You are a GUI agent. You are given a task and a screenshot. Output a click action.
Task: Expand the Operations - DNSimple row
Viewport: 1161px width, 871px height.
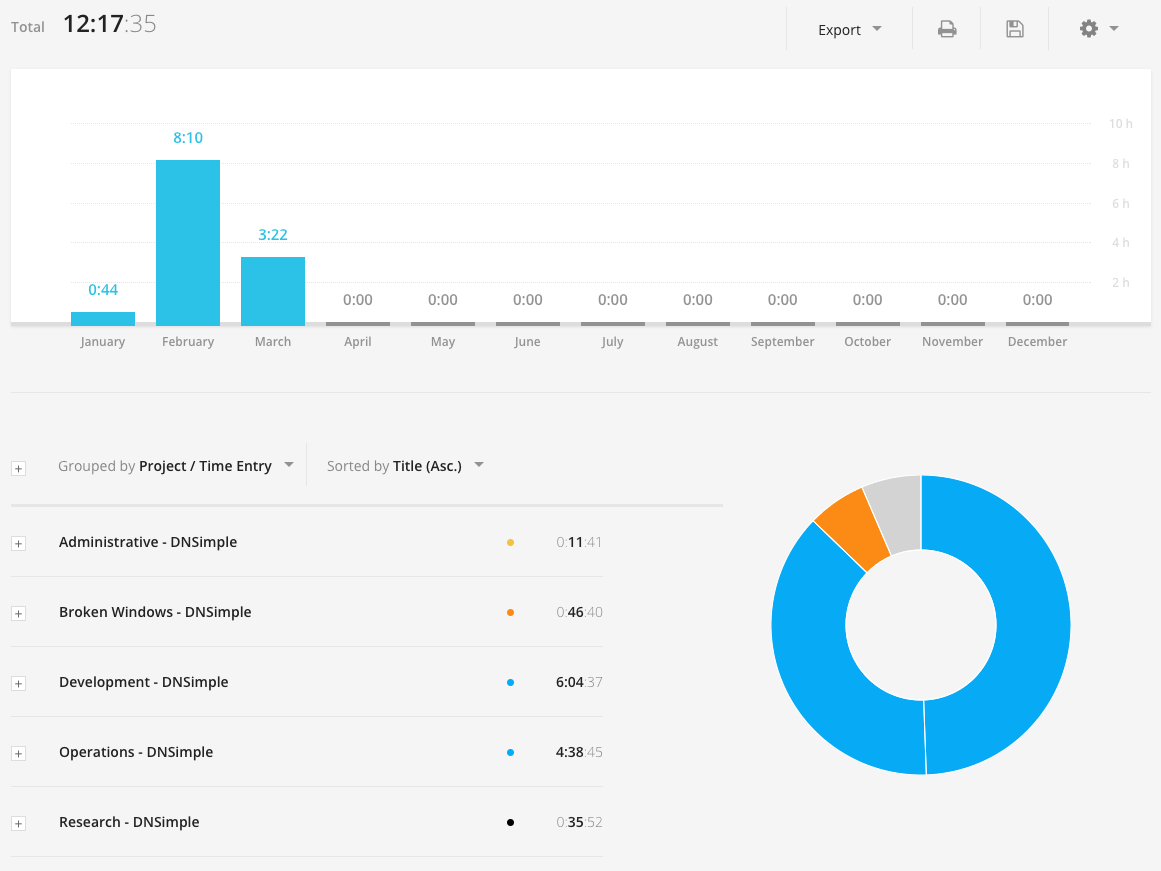coord(19,753)
